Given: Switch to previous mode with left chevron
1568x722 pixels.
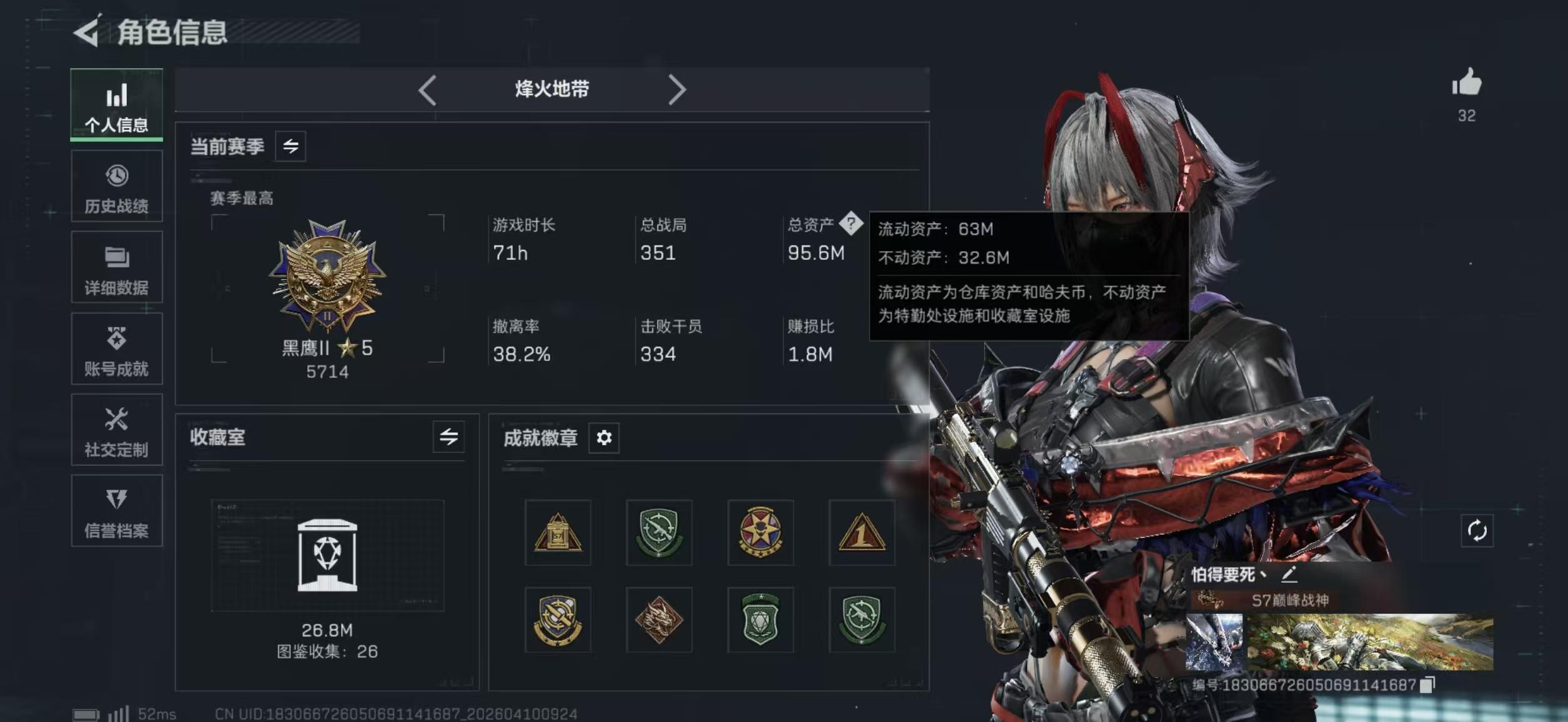Looking at the screenshot, I should pyautogui.click(x=427, y=90).
